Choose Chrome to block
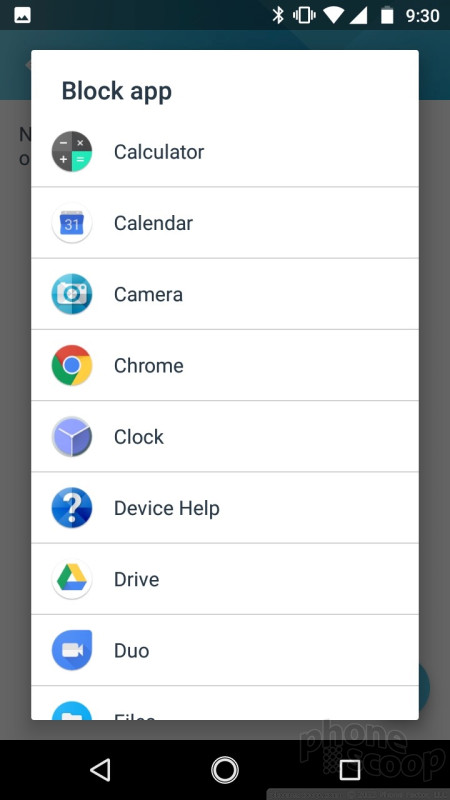Viewport: 450px width, 800px height. click(225, 365)
